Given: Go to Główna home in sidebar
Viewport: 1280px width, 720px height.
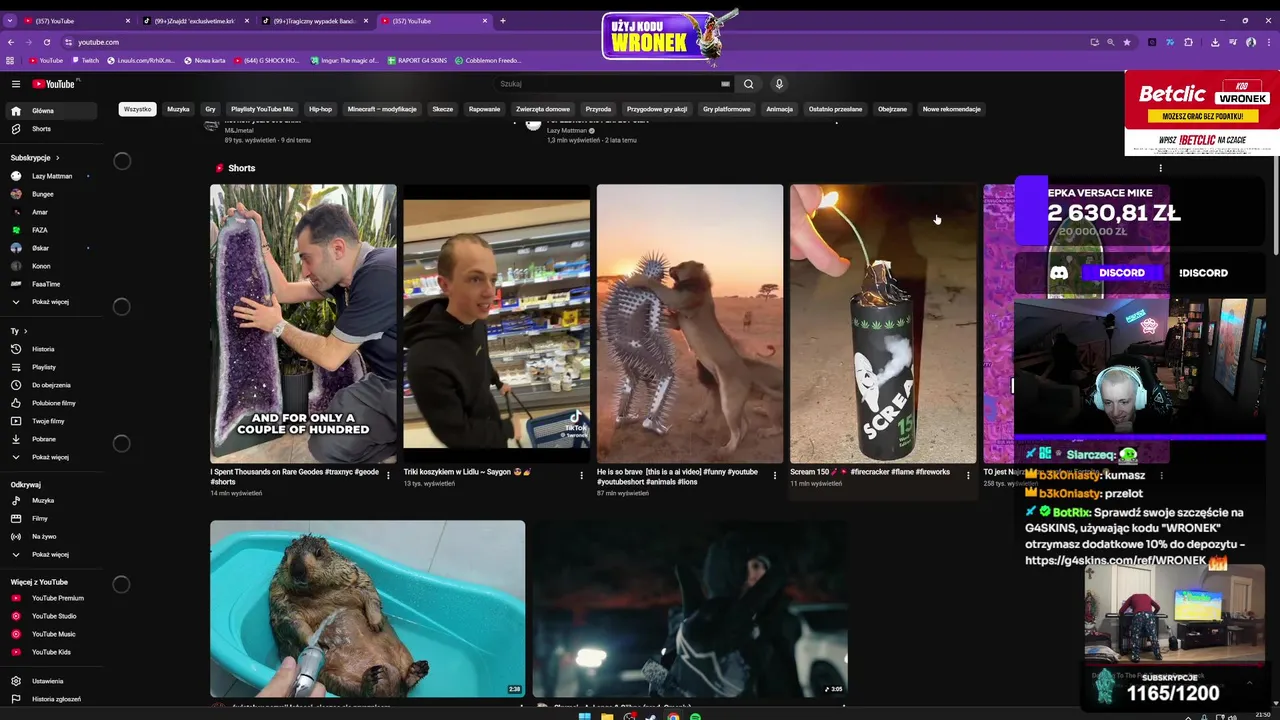Looking at the screenshot, I should 50,111.
